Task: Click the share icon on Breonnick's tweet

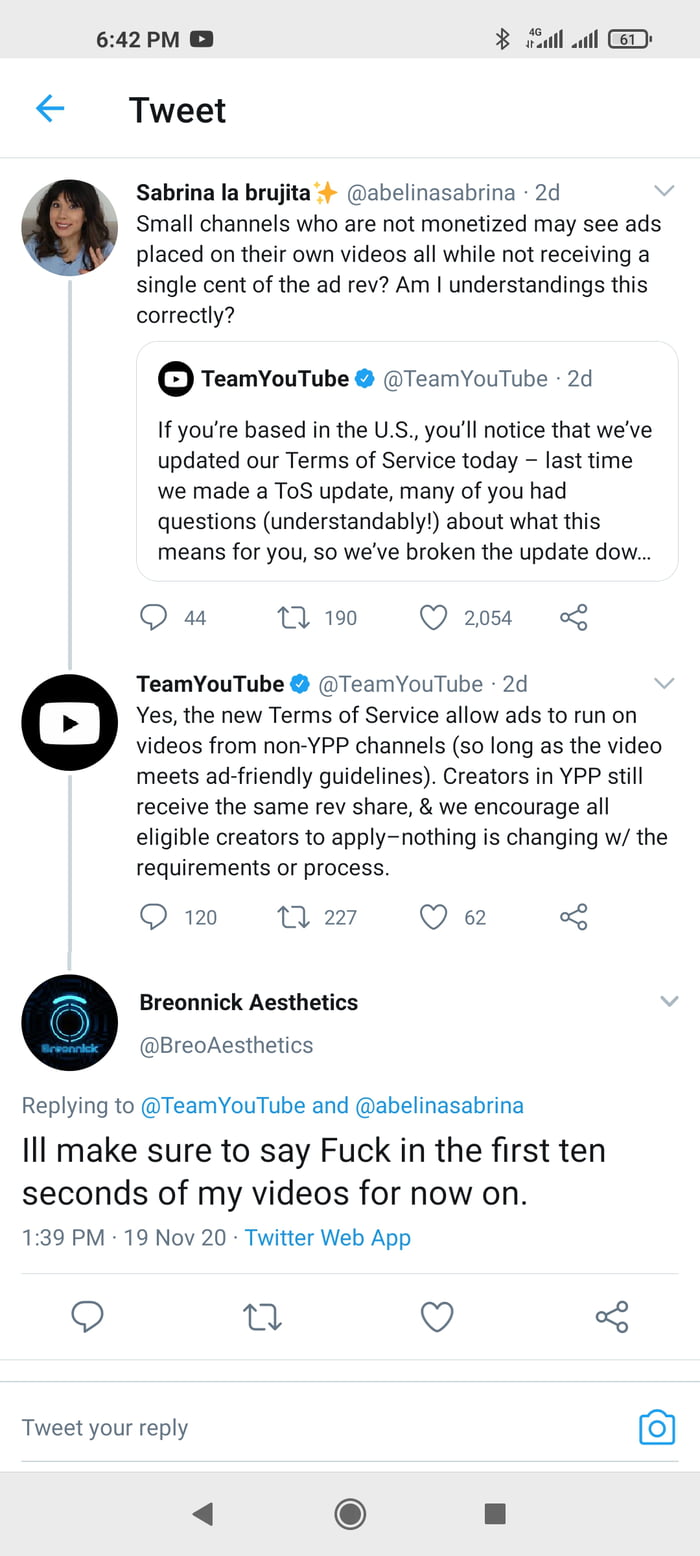Action: (x=612, y=1318)
